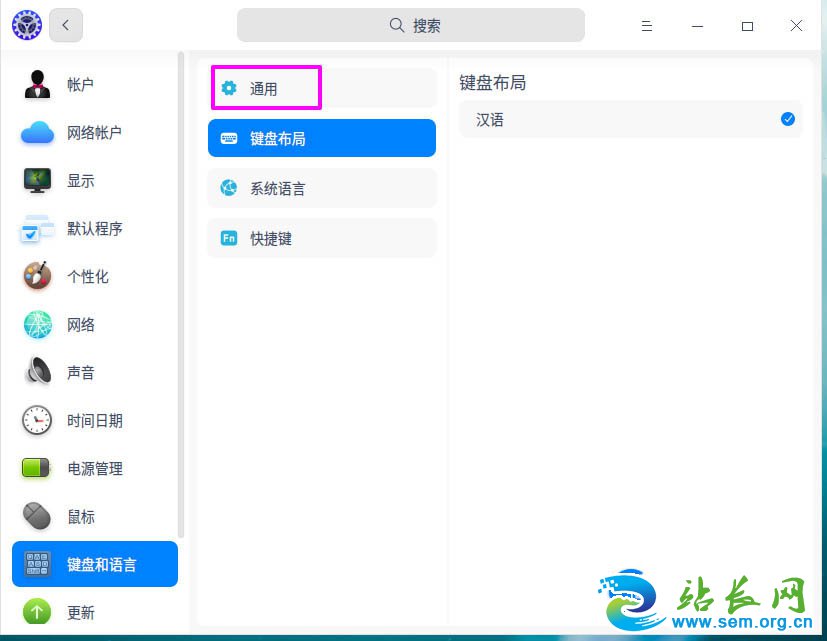Click the 默认程序 default programs icon
827x641 pixels.
tap(38, 229)
